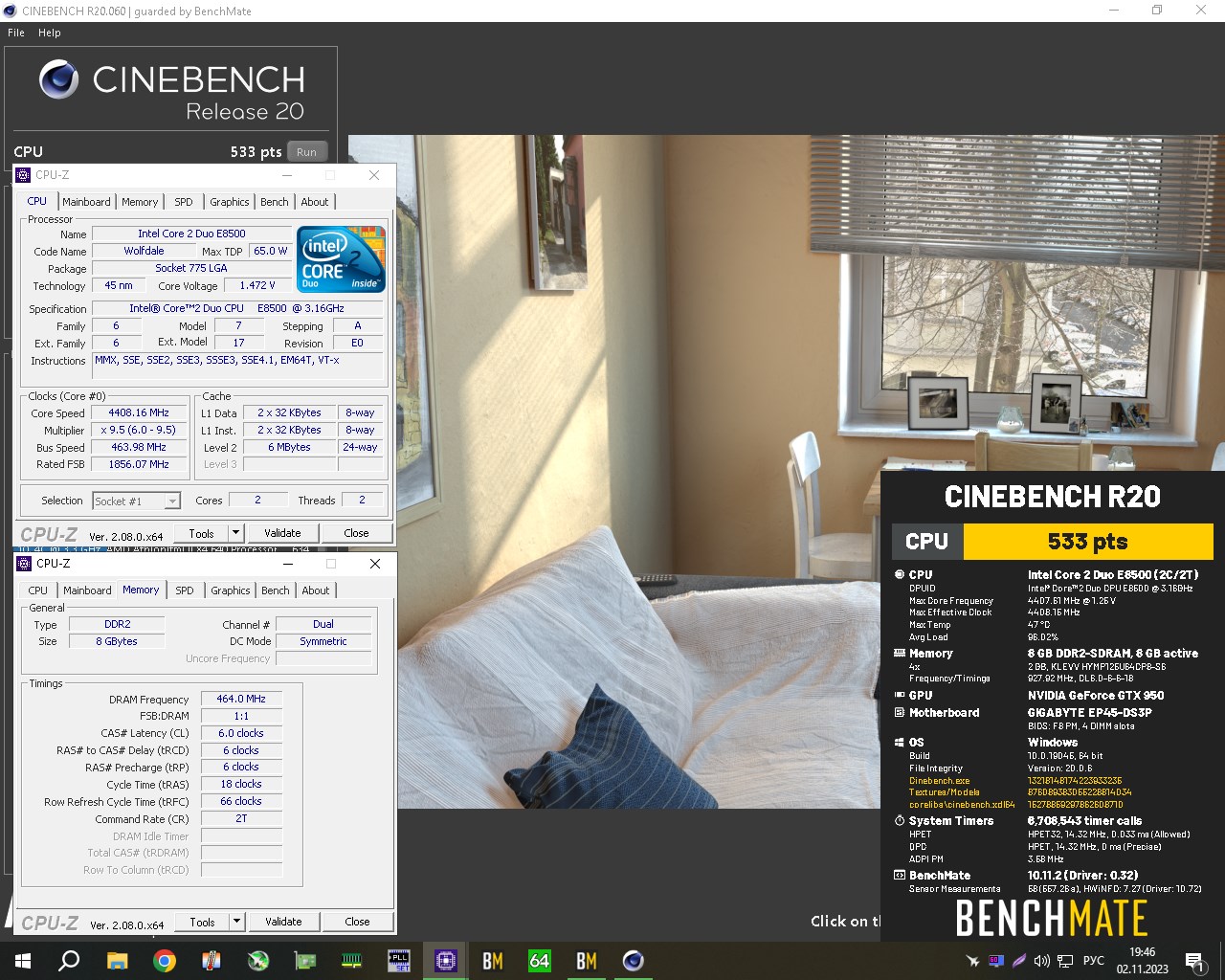Screen dimensions: 1225x980
Task: Click the GIGABYTE EP45-DS3P motherboard text
Action: point(1090,713)
